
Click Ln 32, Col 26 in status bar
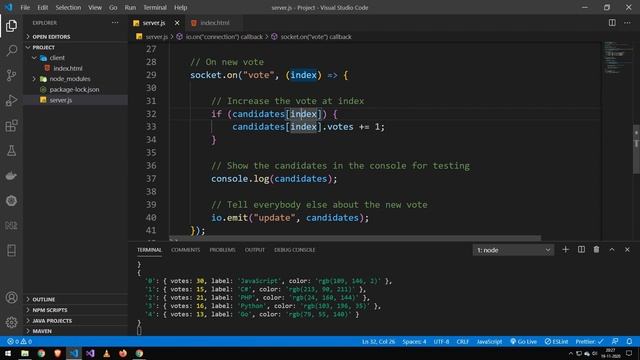[378, 341]
